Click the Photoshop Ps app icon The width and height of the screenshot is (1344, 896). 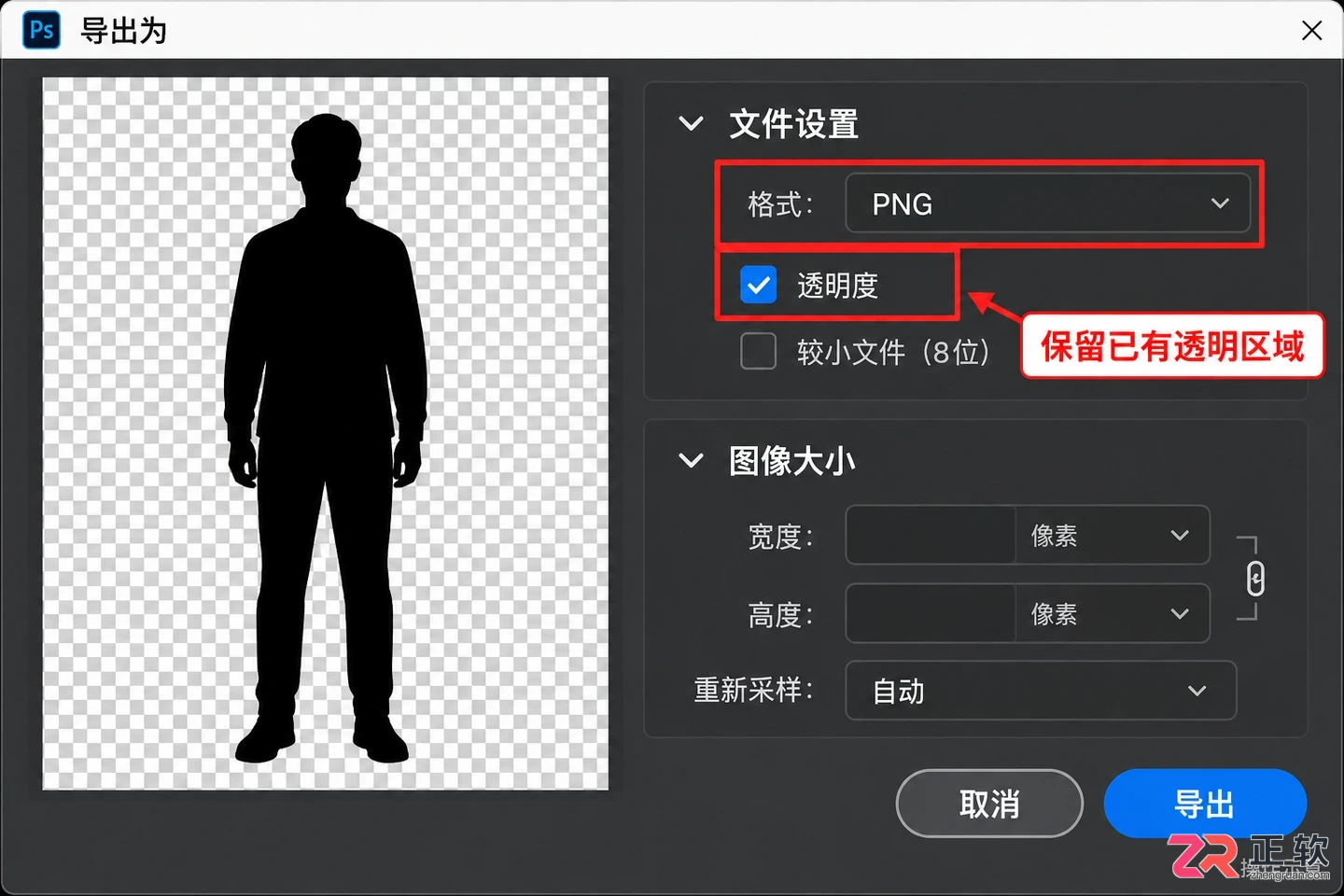[42, 30]
